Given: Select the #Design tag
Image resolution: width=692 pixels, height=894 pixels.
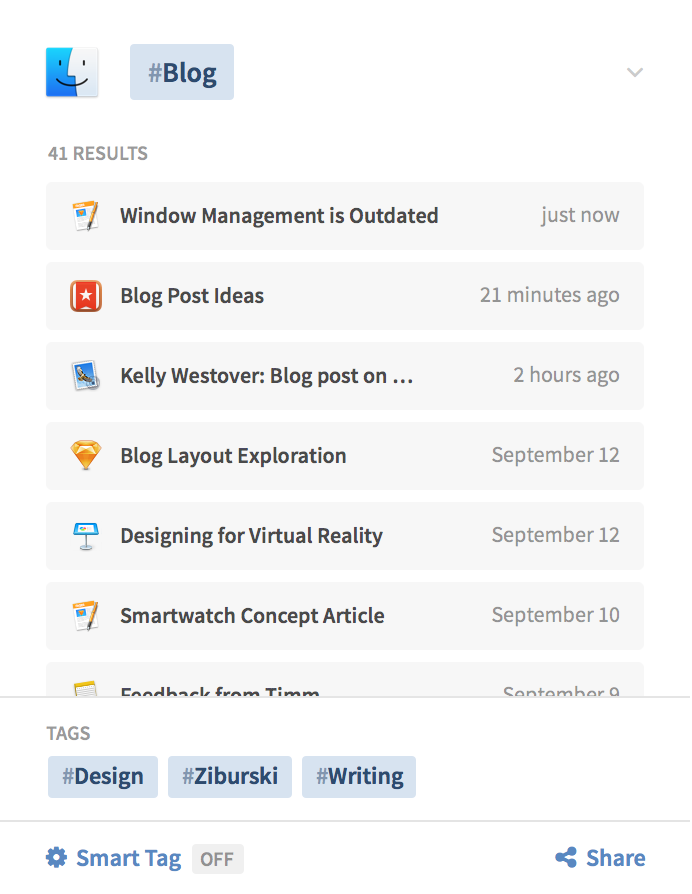Looking at the screenshot, I should 102,776.
